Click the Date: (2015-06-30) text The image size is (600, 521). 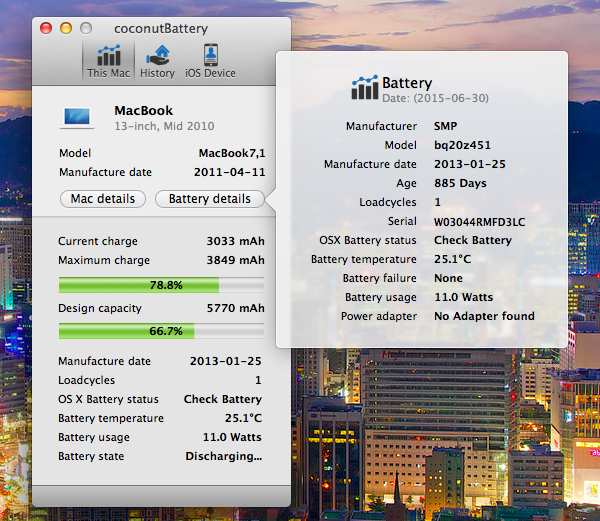[x=435, y=98]
